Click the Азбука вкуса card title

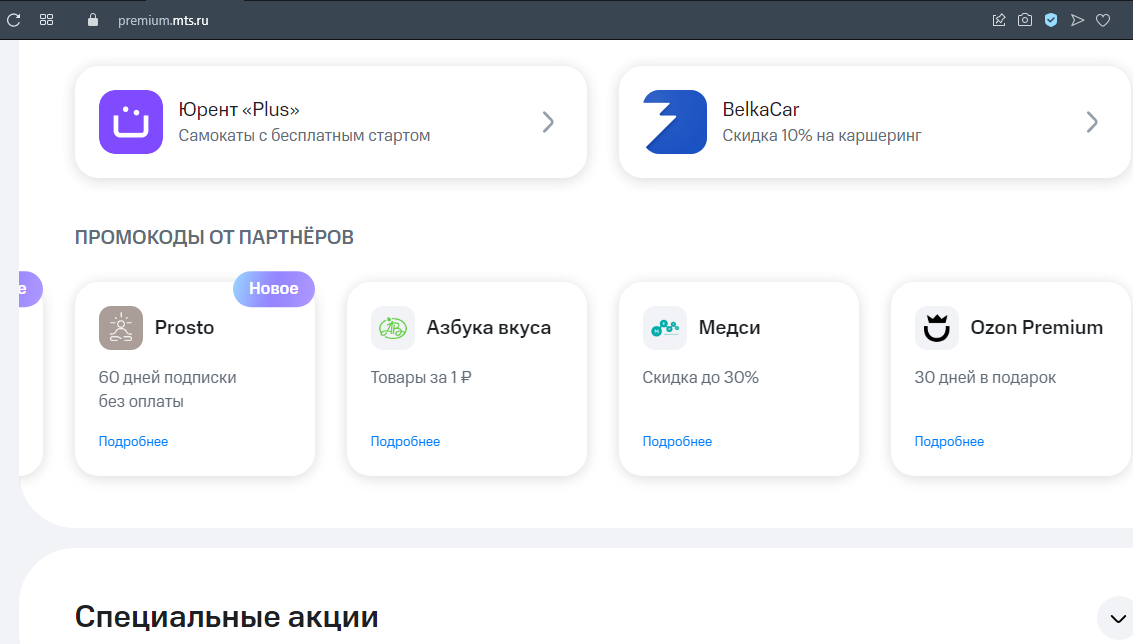pyautogui.click(x=488, y=327)
